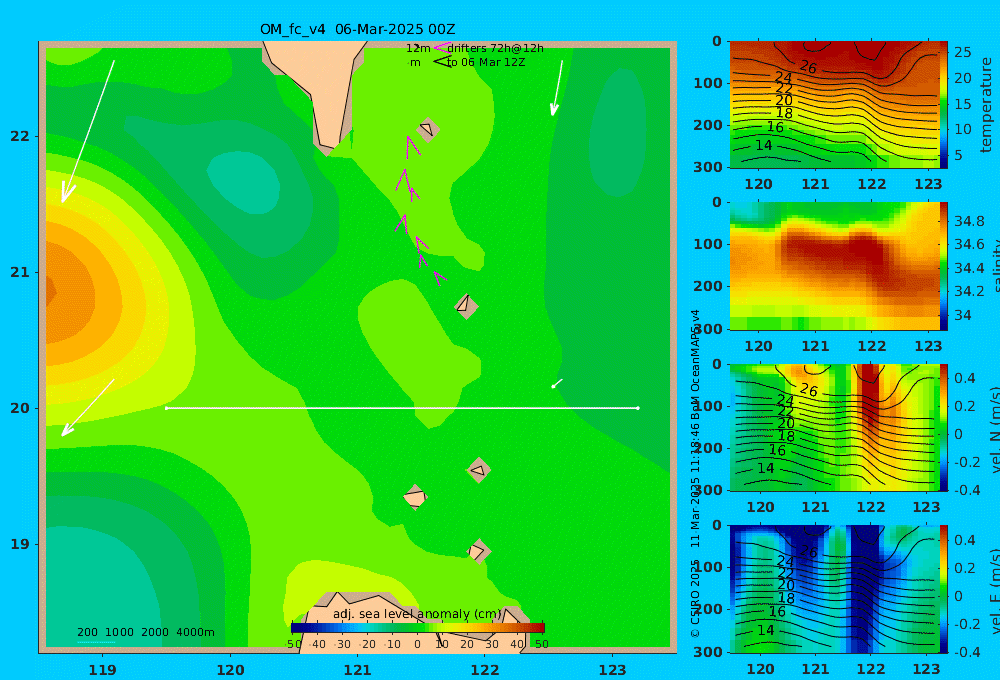The width and height of the screenshot is (1000, 680).
Task: Click the 'drifters 72h@12h' legend label
Action: (x=495, y=48)
